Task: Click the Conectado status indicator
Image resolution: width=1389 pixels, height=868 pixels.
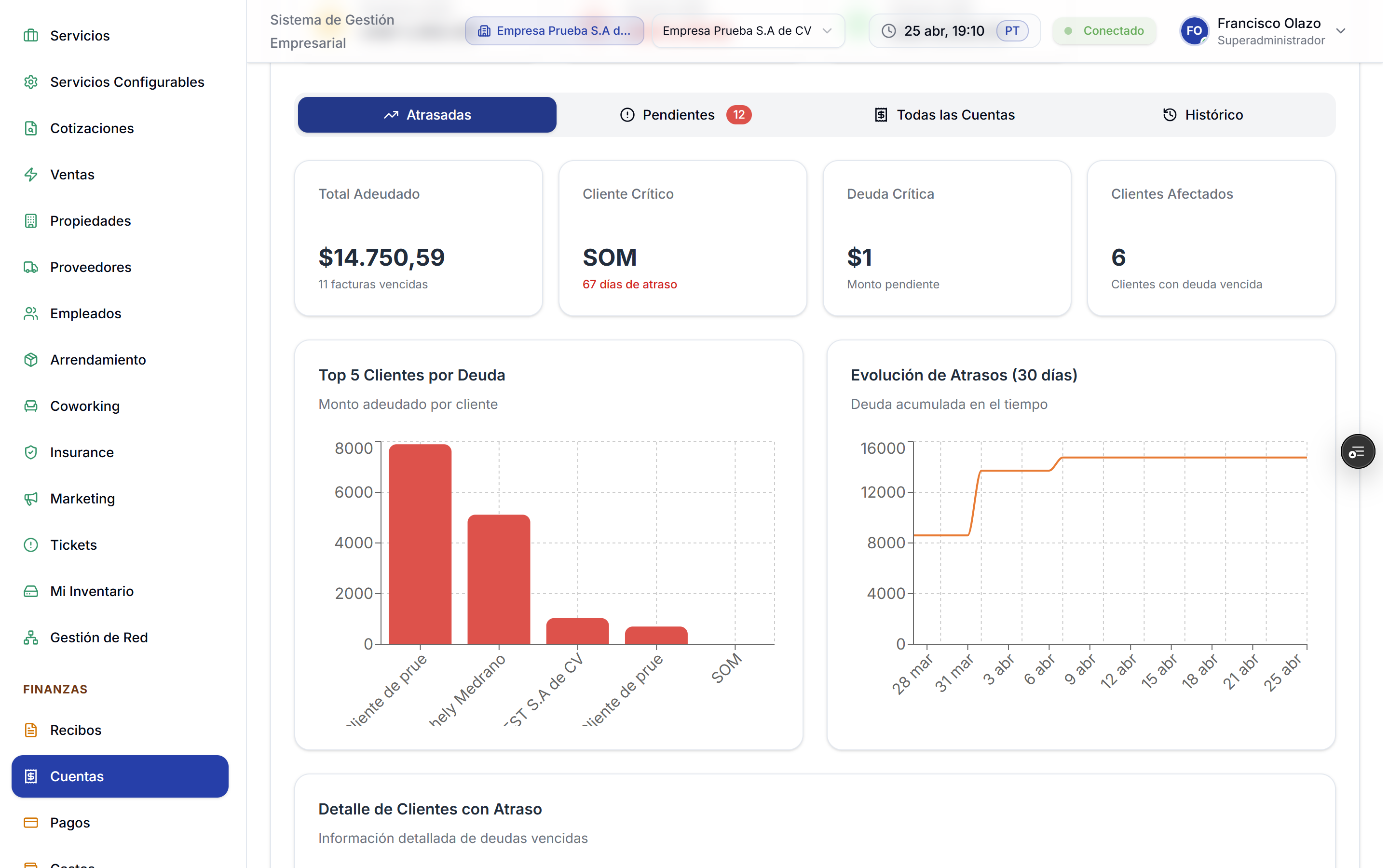Action: (x=1104, y=31)
